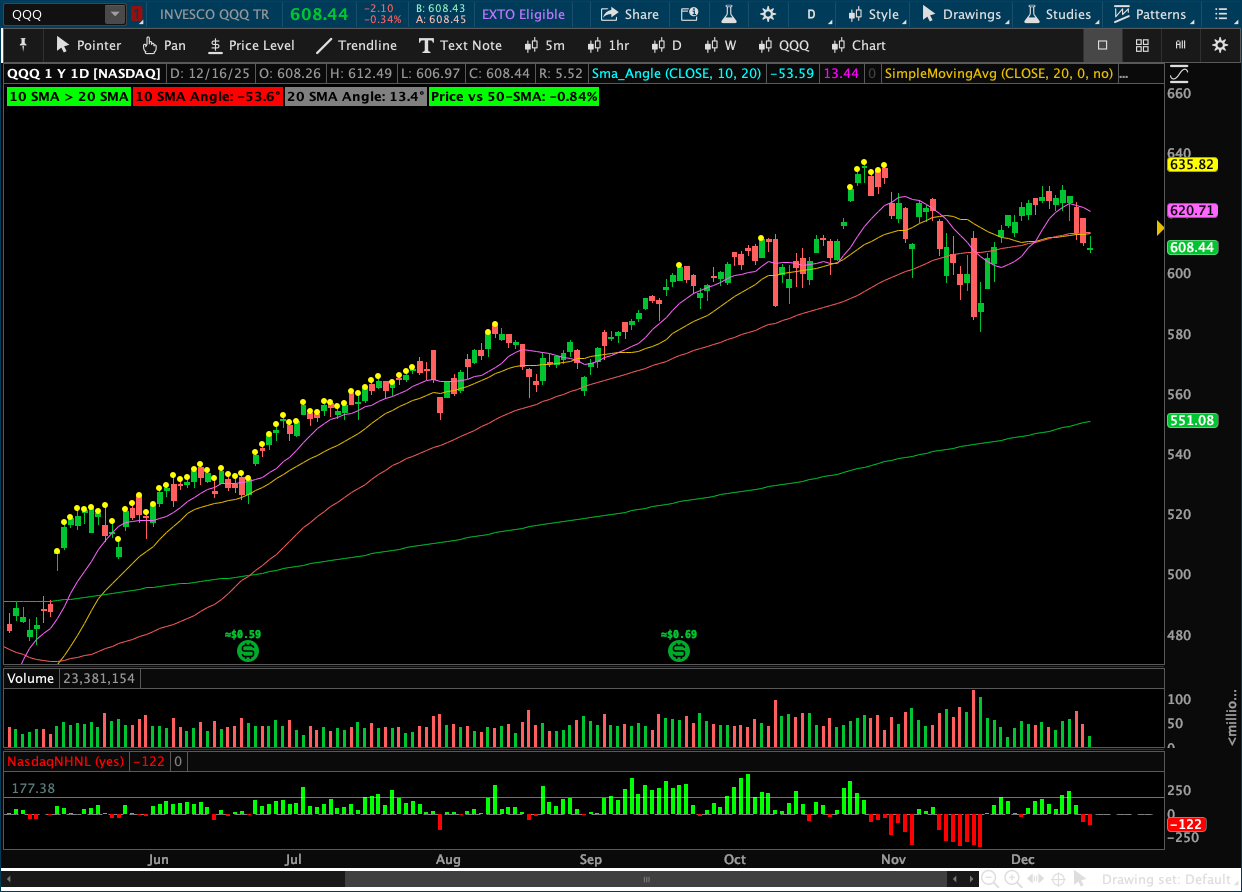
Task: Click the QQQ quick chart button
Action: [x=783, y=45]
